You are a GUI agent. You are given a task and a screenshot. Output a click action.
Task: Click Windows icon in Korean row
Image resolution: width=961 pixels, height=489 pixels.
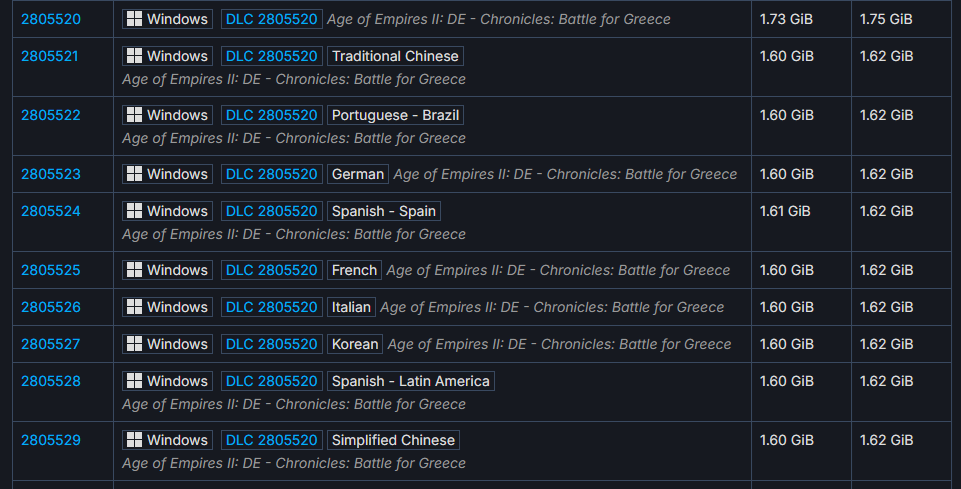(x=134, y=344)
